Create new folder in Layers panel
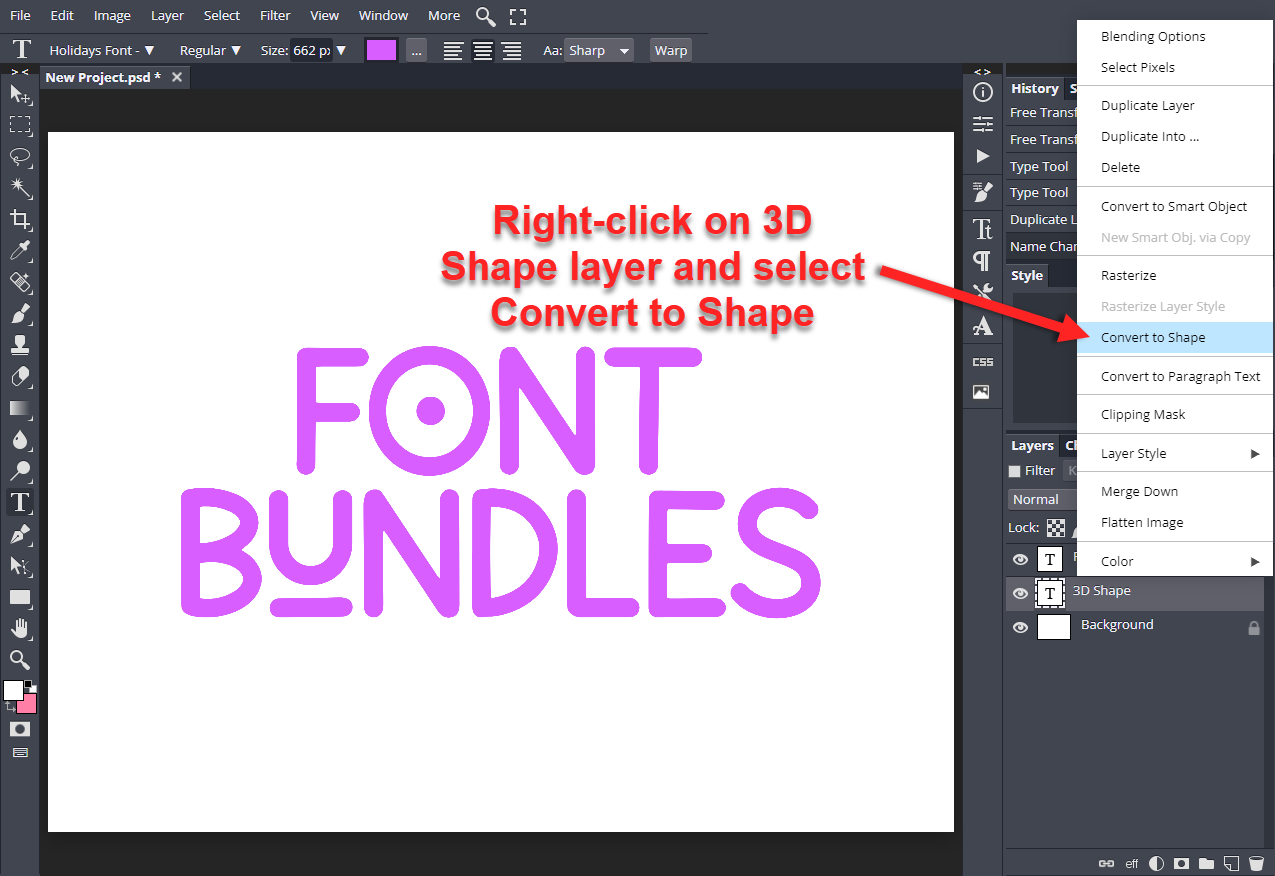 pyautogui.click(x=1207, y=862)
